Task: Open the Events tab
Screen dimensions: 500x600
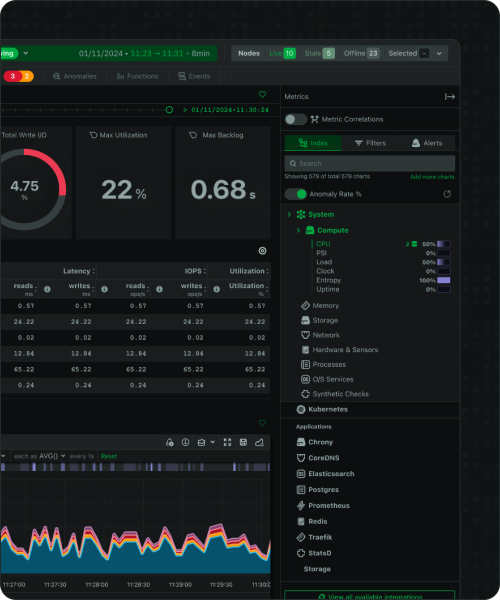Action: click(194, 76)
